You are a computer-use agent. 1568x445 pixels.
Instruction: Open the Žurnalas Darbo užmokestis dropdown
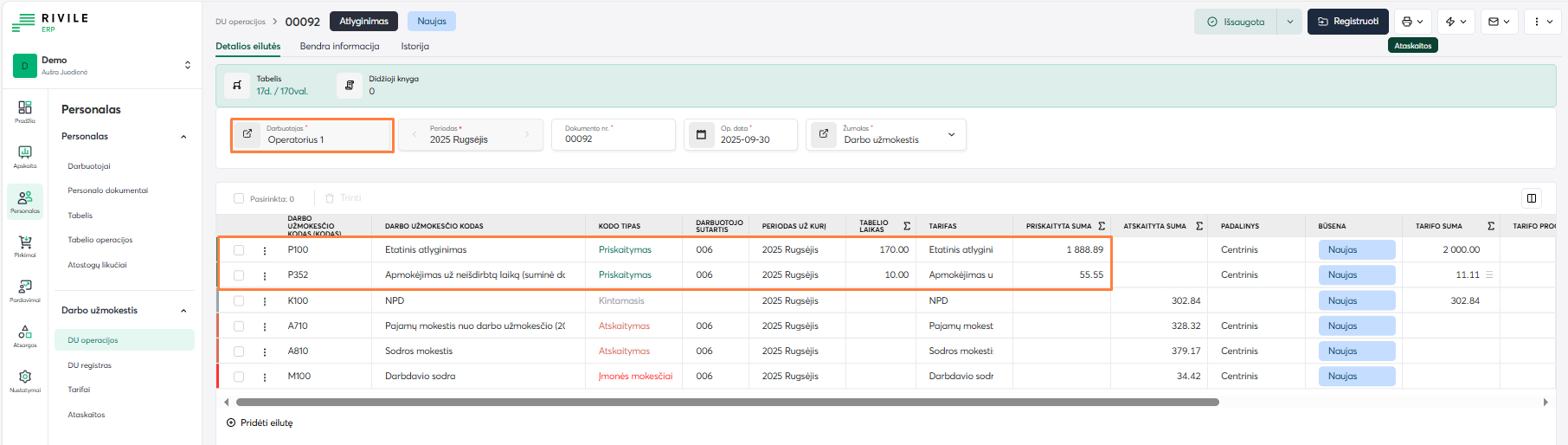coord(951,135)
